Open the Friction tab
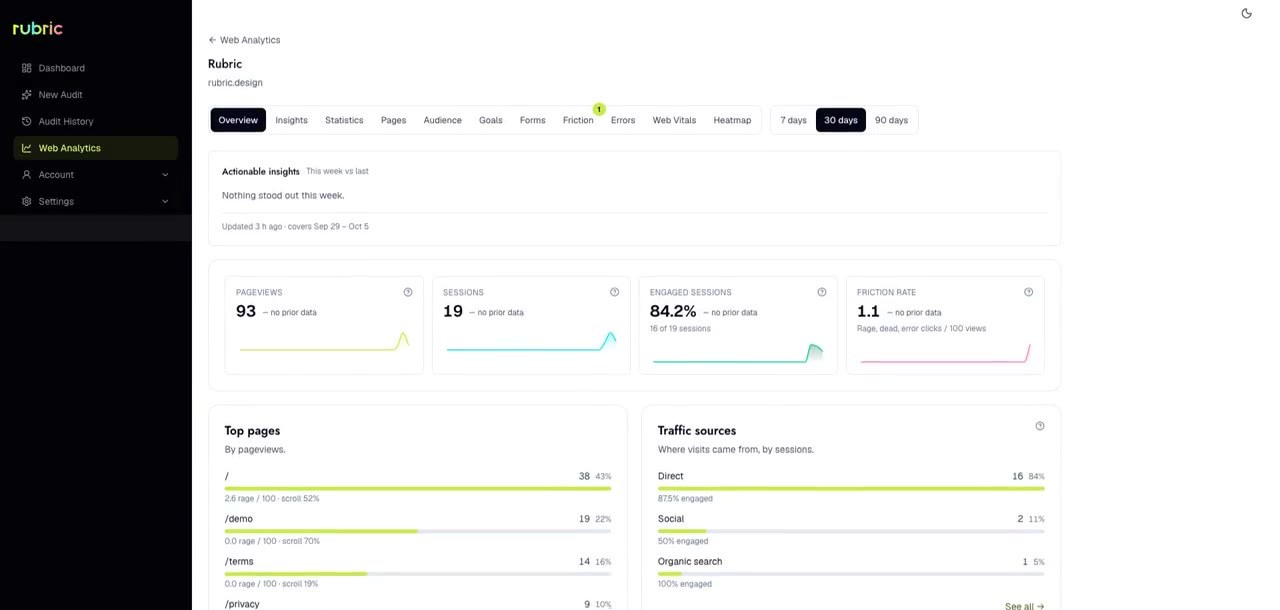 [578, 120]
